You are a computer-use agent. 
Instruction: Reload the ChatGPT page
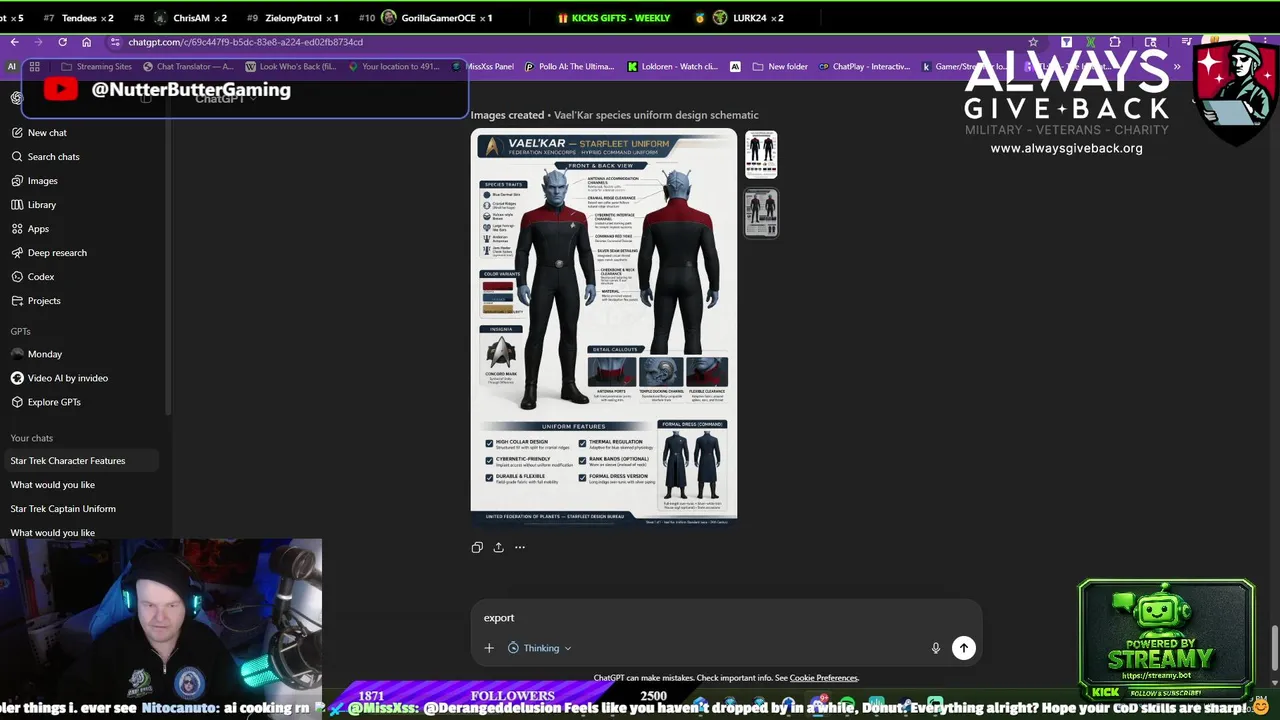(x=62, y=42)
